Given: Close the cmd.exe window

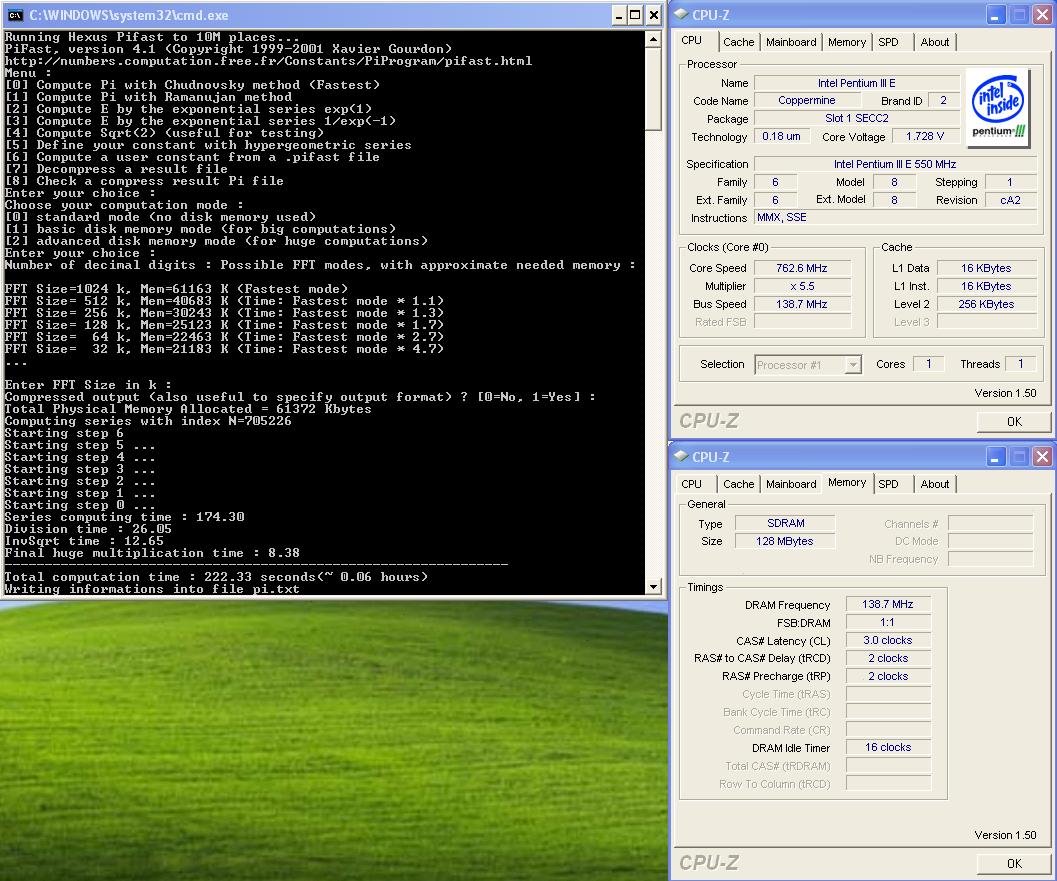Looking at the screenshot, I should pyautogui.click(x=653, y=15).
